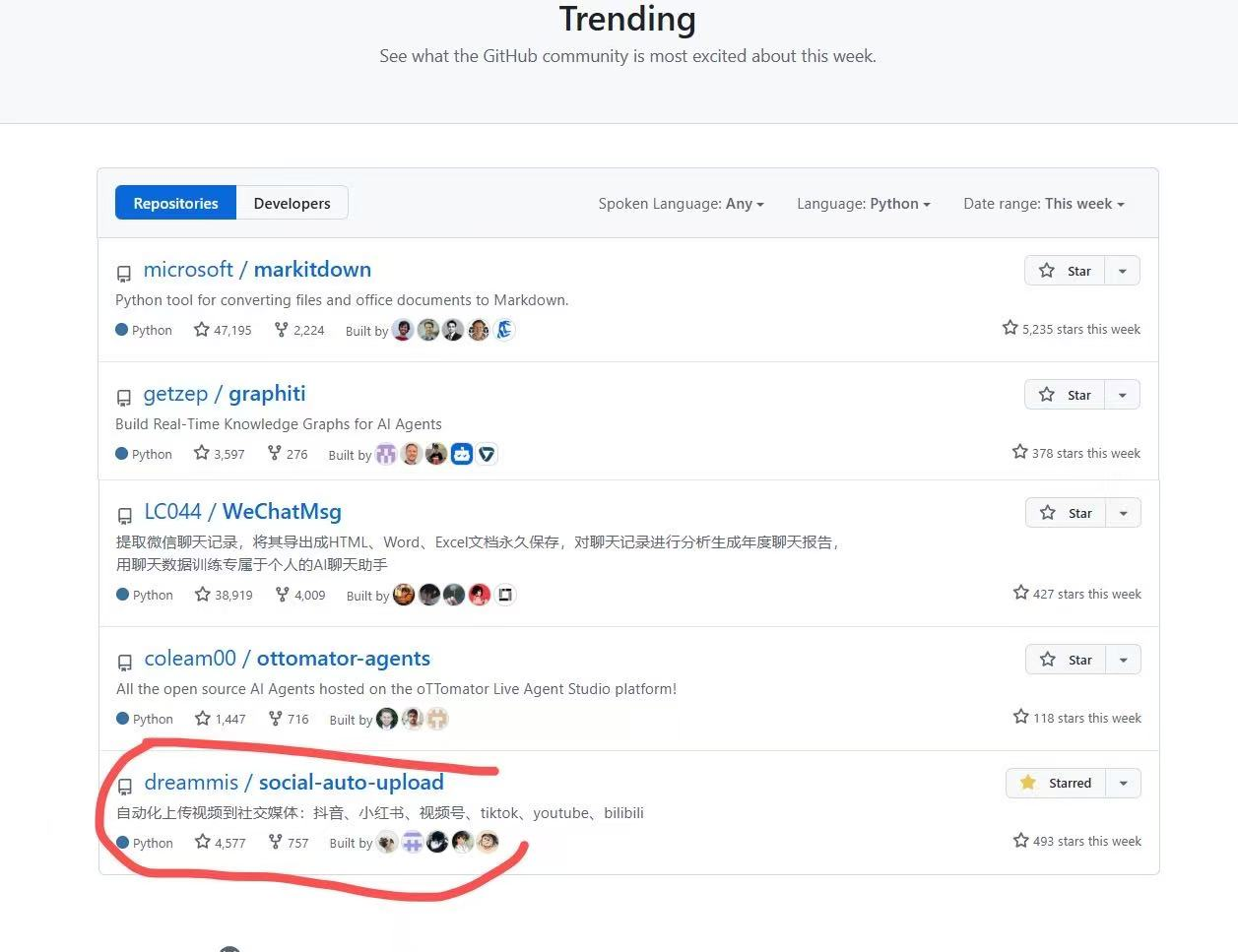Expand Date range: This week dropdown
Image resolution: width=1238 pixels, height=952 pixels.
[x=1043, y=204]
